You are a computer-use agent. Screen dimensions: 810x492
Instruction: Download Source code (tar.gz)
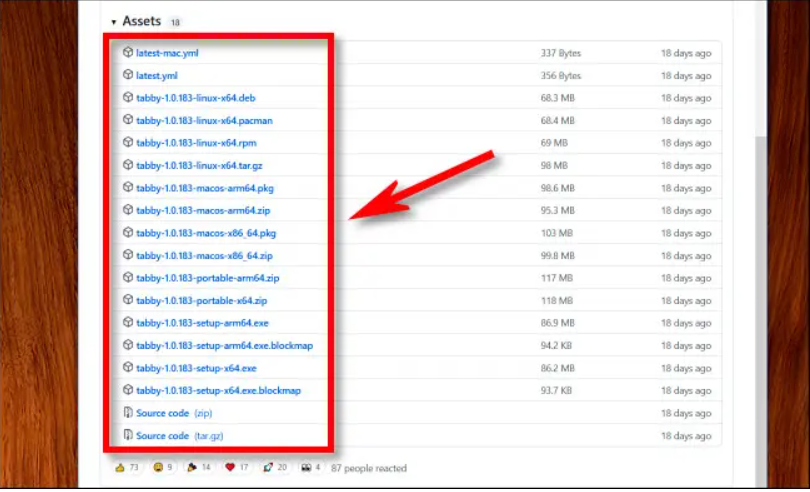coord(180,436)
